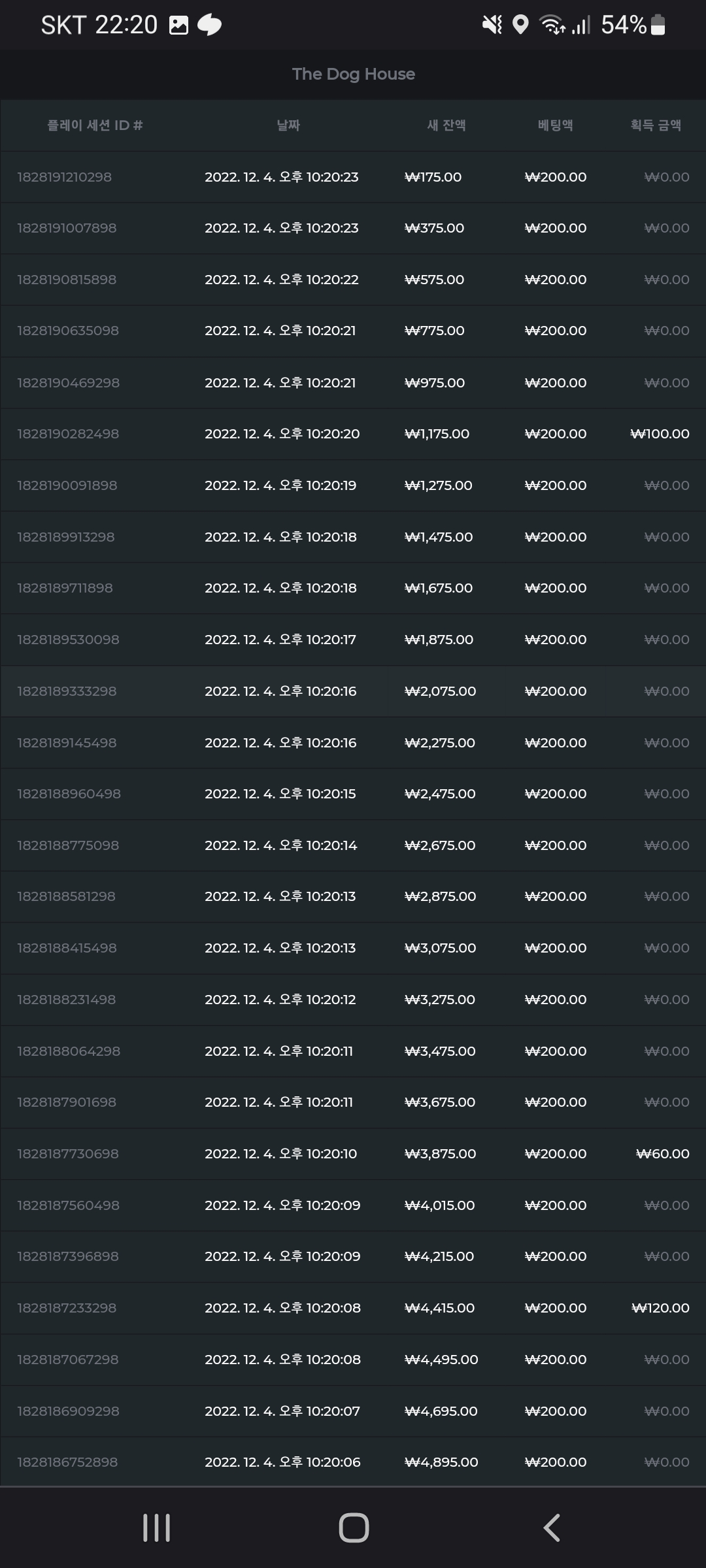
Task: Tap the location pin status icon
Action: [x=520, y=25]
